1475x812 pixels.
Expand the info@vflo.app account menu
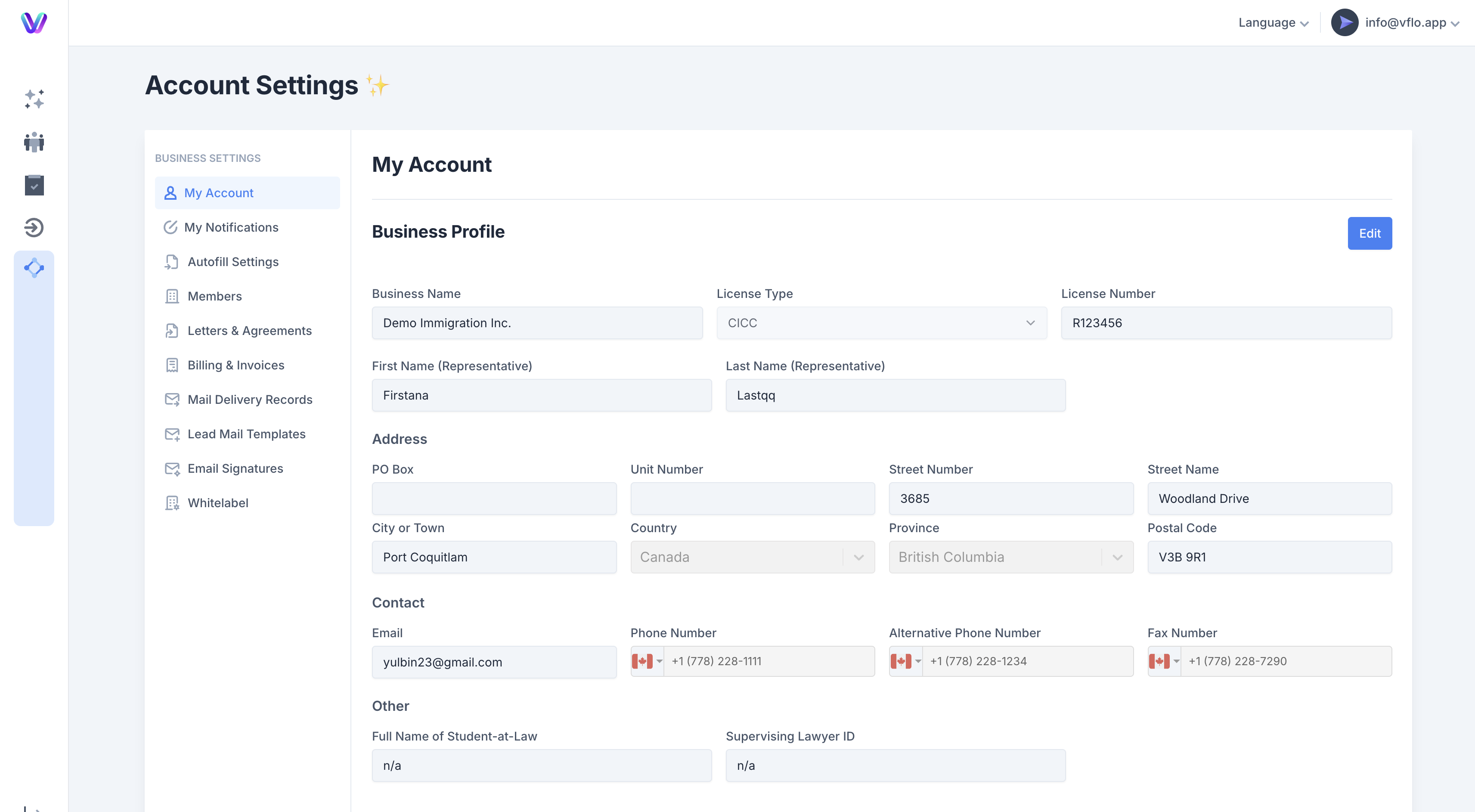click(x=1411, y=22)
